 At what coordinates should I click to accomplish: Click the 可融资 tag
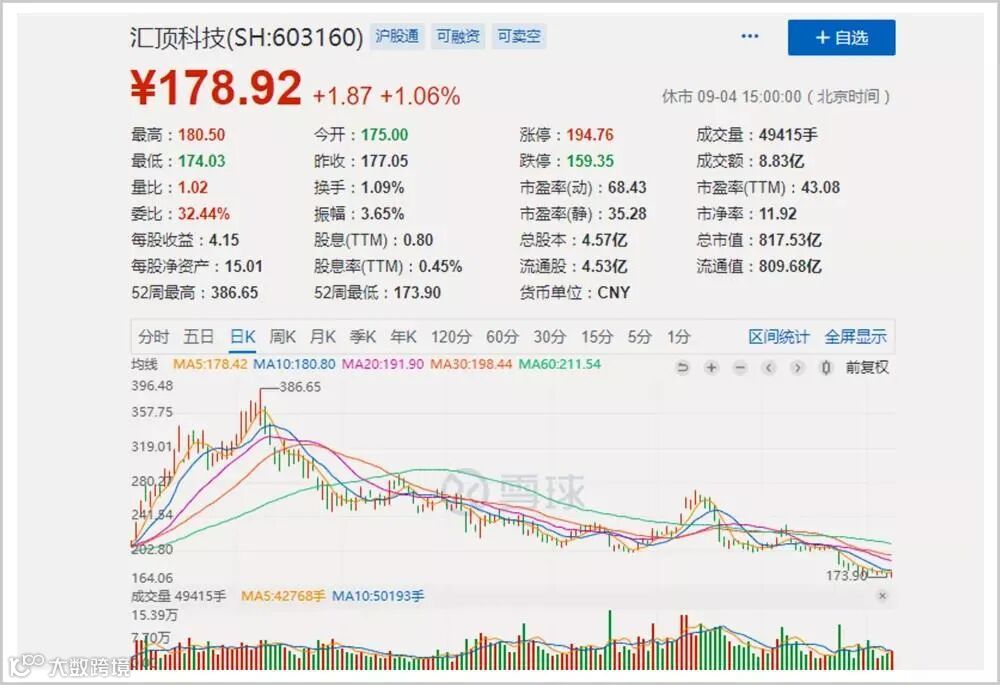pyautogui.click(x=458, y=36)
